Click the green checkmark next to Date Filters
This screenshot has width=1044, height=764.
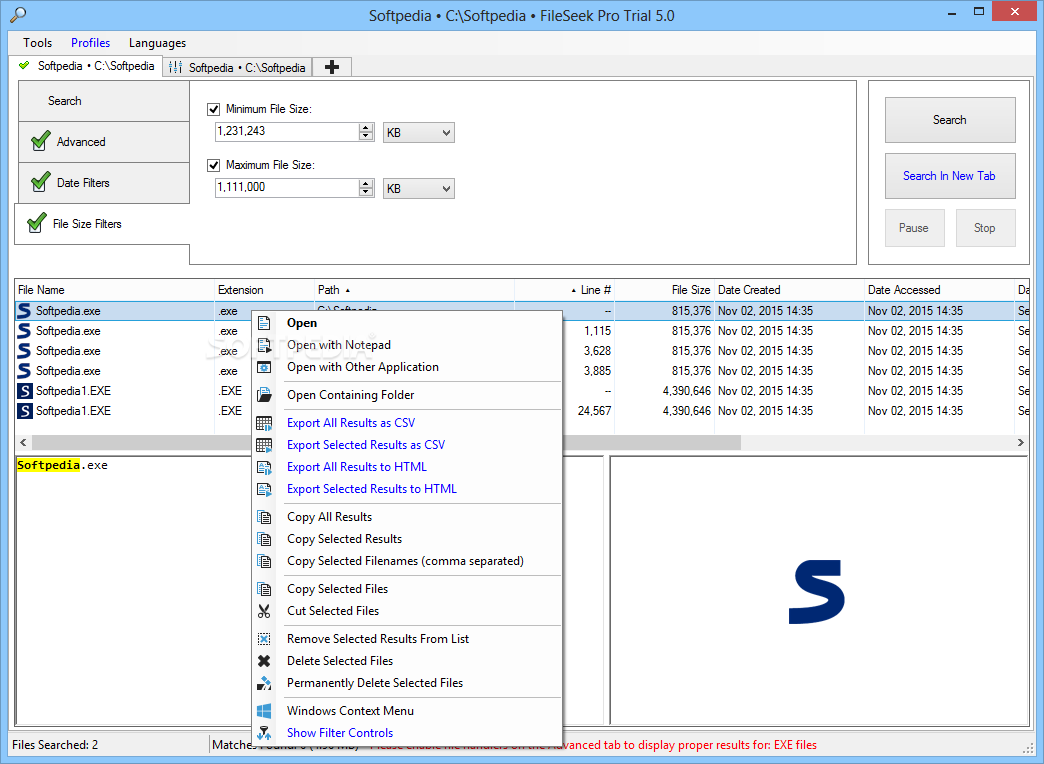41,181
